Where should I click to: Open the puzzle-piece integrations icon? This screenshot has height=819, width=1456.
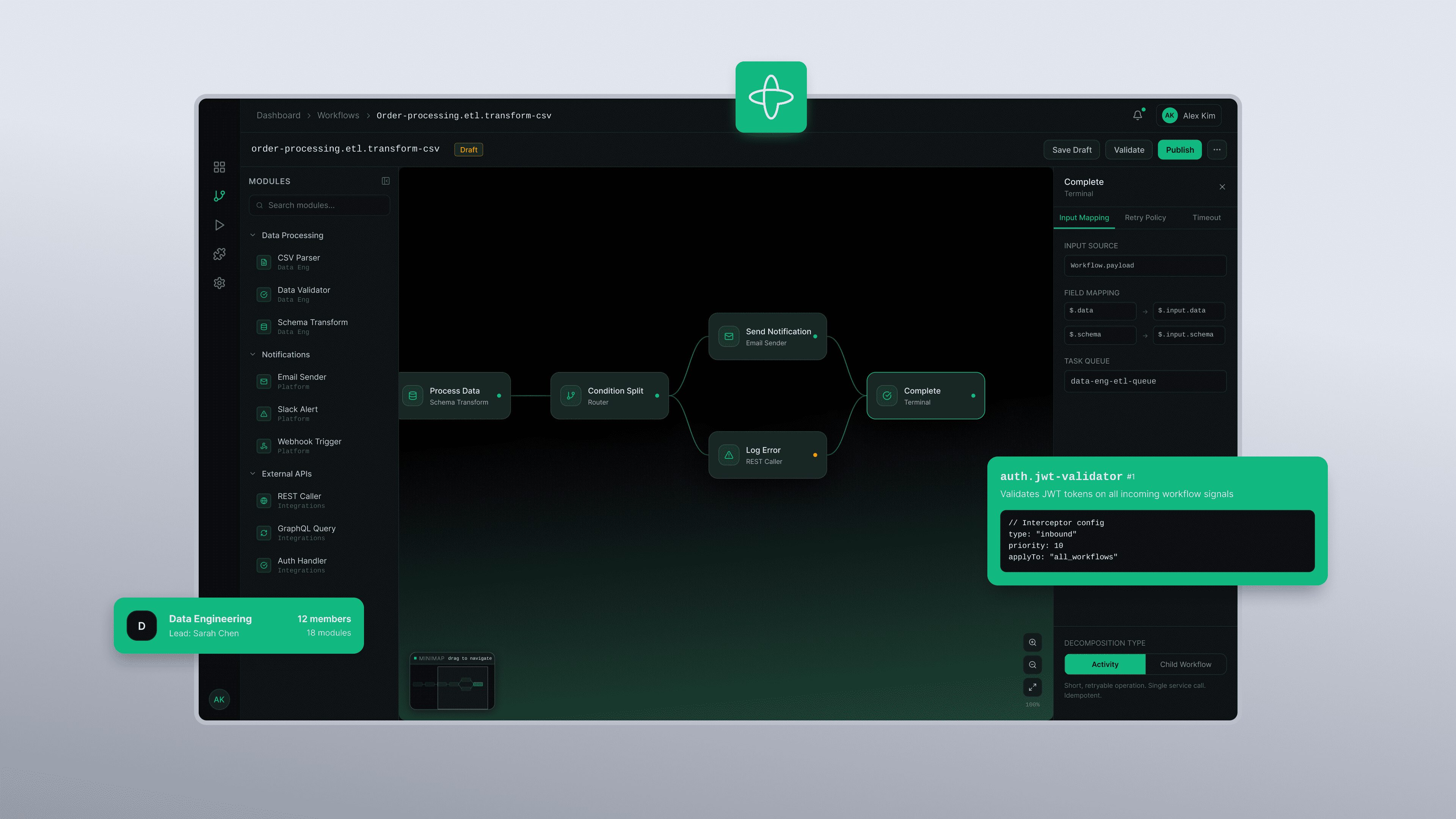(219, 254)
